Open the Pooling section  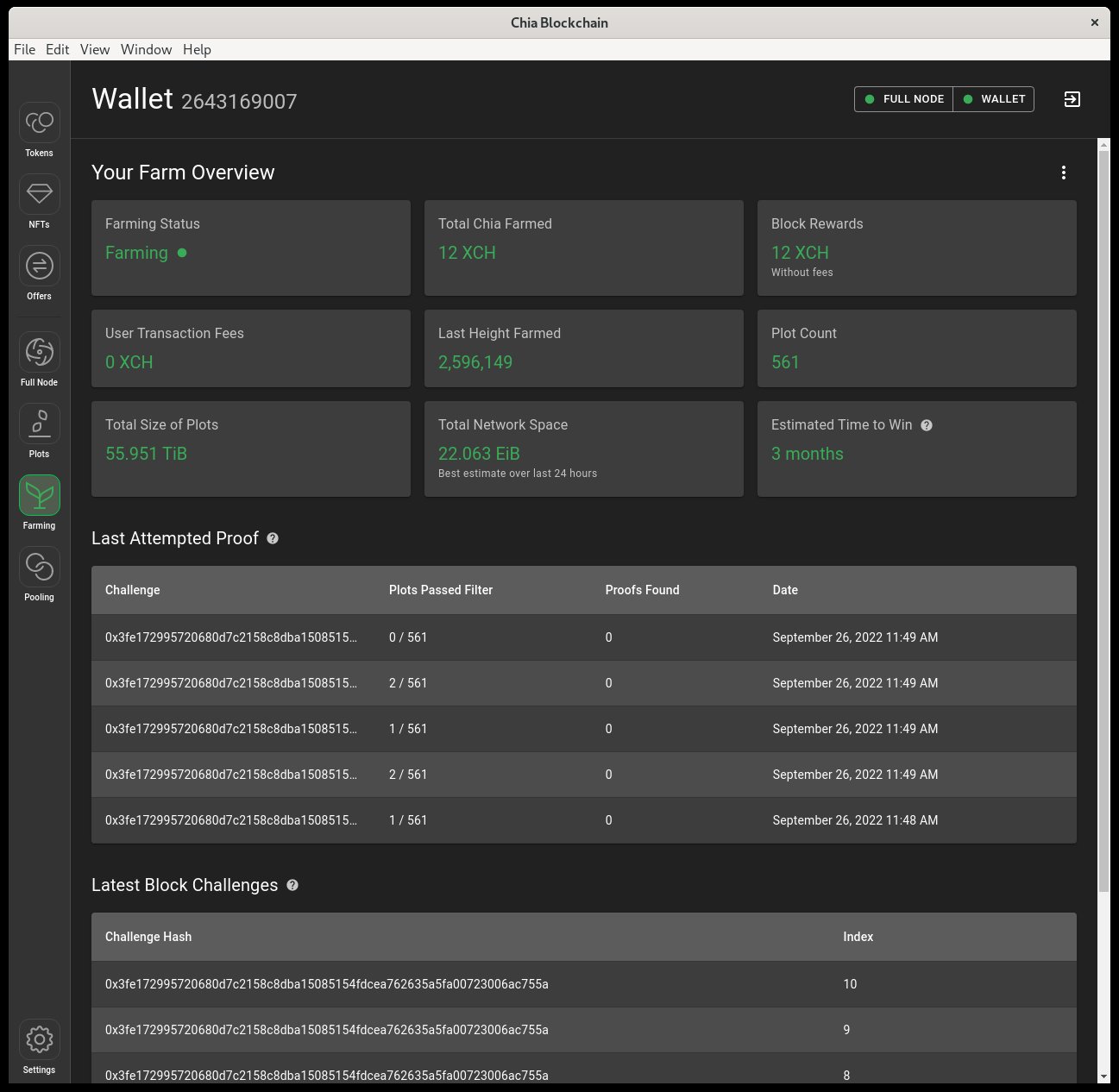39,567
